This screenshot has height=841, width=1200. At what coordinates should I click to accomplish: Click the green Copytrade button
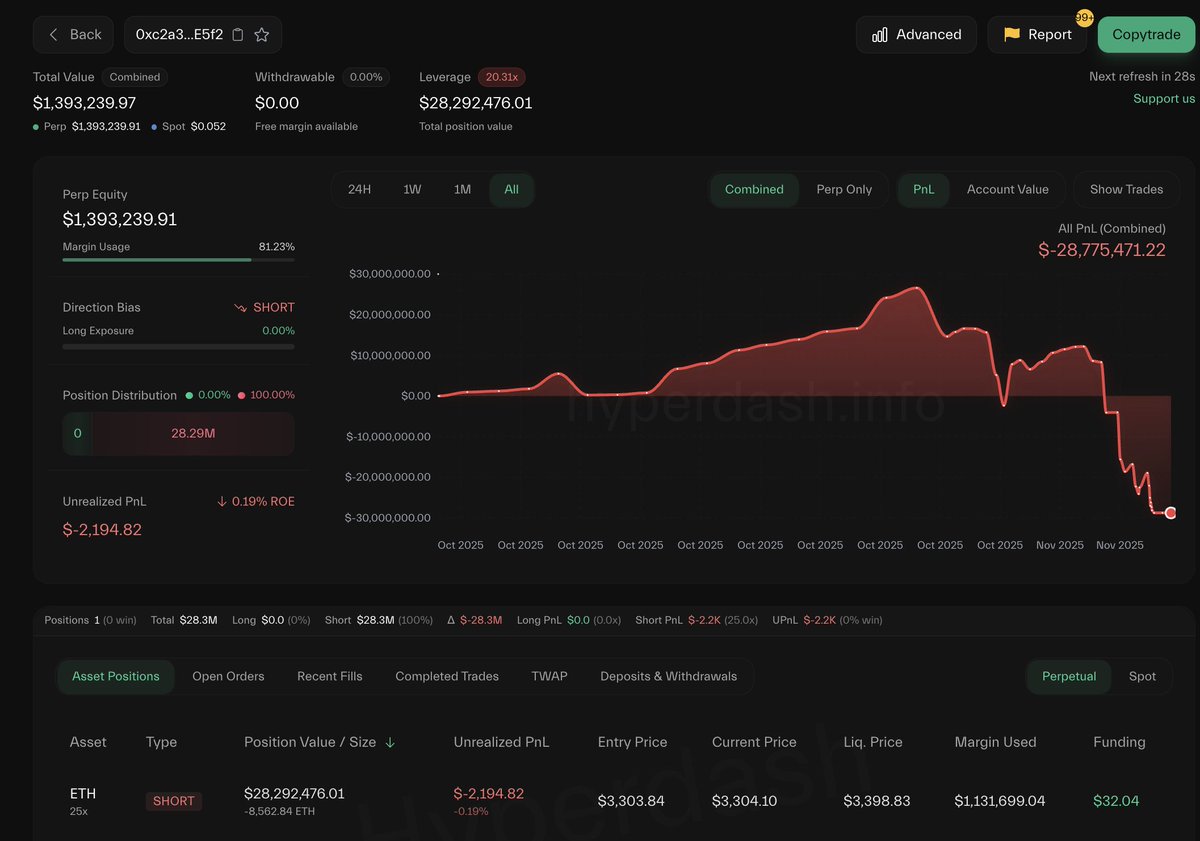pos(1146,35)
